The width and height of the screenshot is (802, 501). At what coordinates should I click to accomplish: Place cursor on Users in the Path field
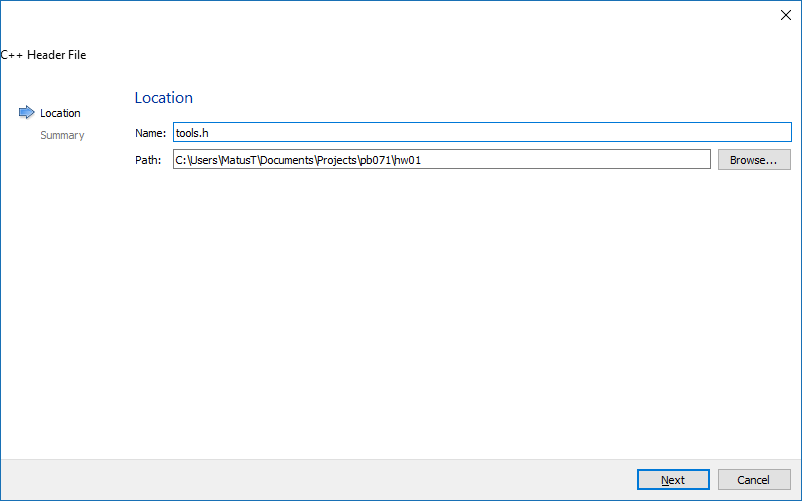[204, 160]
